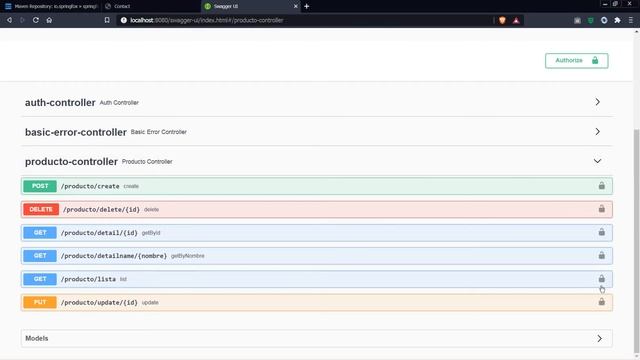Click the page vertical scrollbar thumb
The image size is (640, 360).
[x=636, y=241]
